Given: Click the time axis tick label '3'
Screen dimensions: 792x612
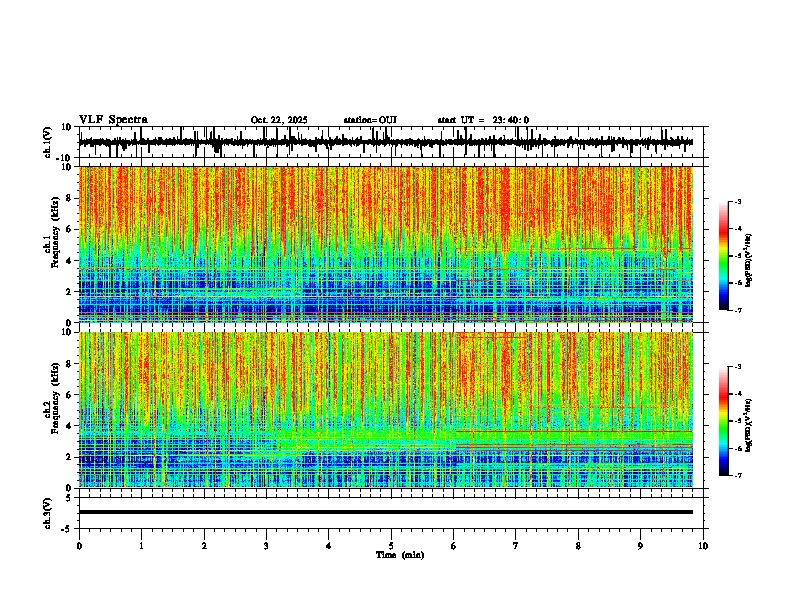Looking at the screenshot, I should [x=266, y=546].
